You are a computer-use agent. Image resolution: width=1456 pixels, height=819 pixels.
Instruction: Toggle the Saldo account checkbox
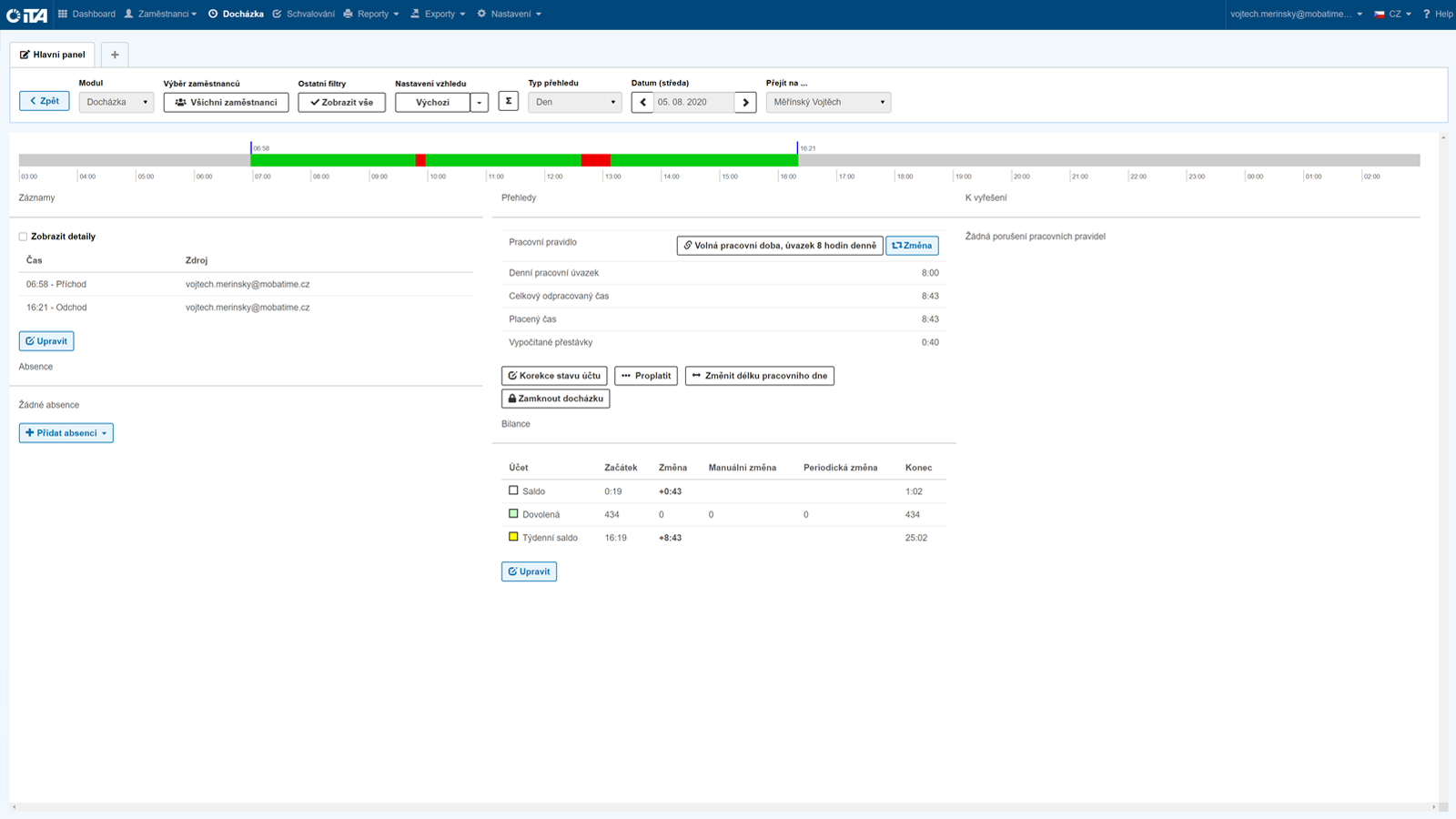tap(513, 490)
